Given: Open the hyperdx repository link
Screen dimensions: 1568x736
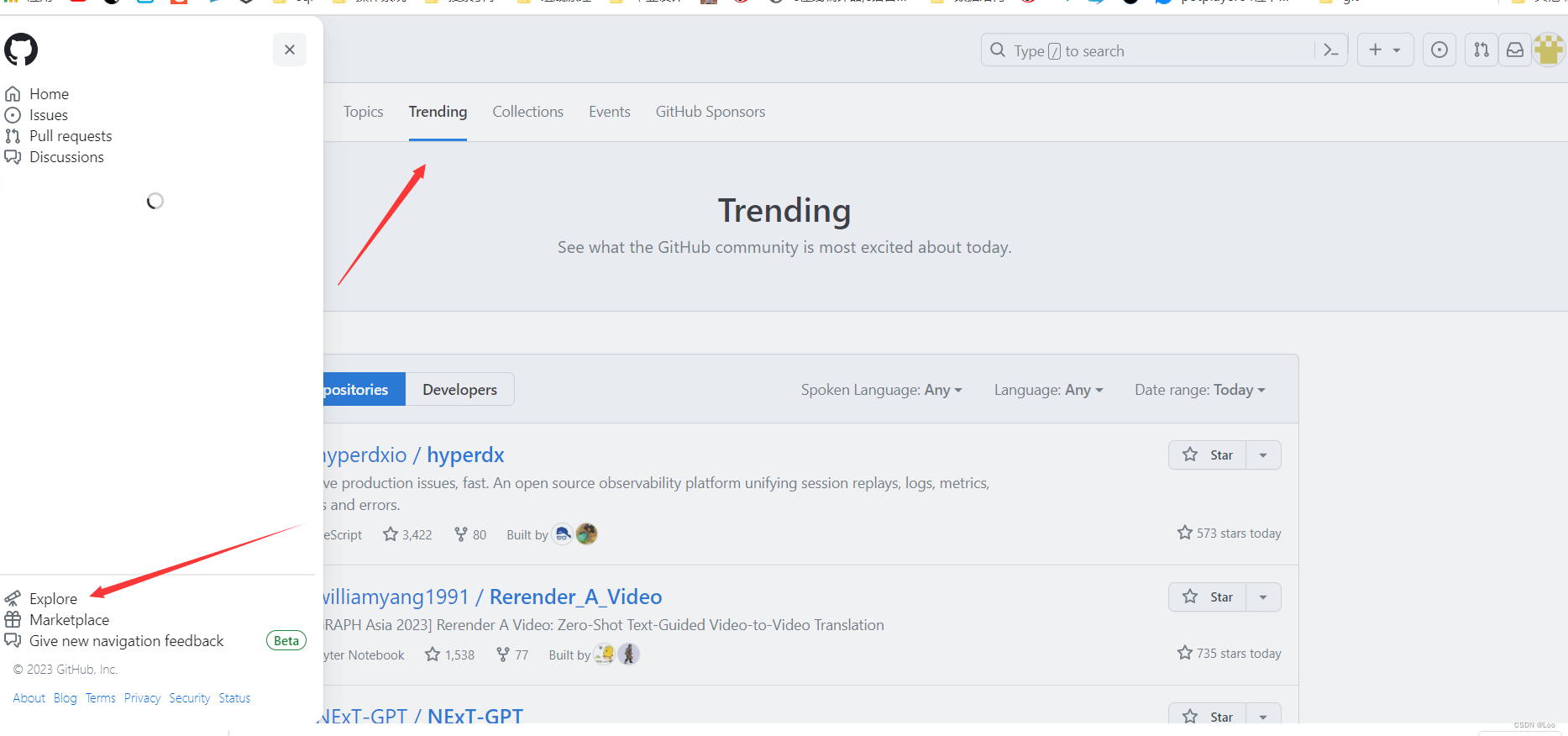Looking at the screenshot, I should (414, 455).
